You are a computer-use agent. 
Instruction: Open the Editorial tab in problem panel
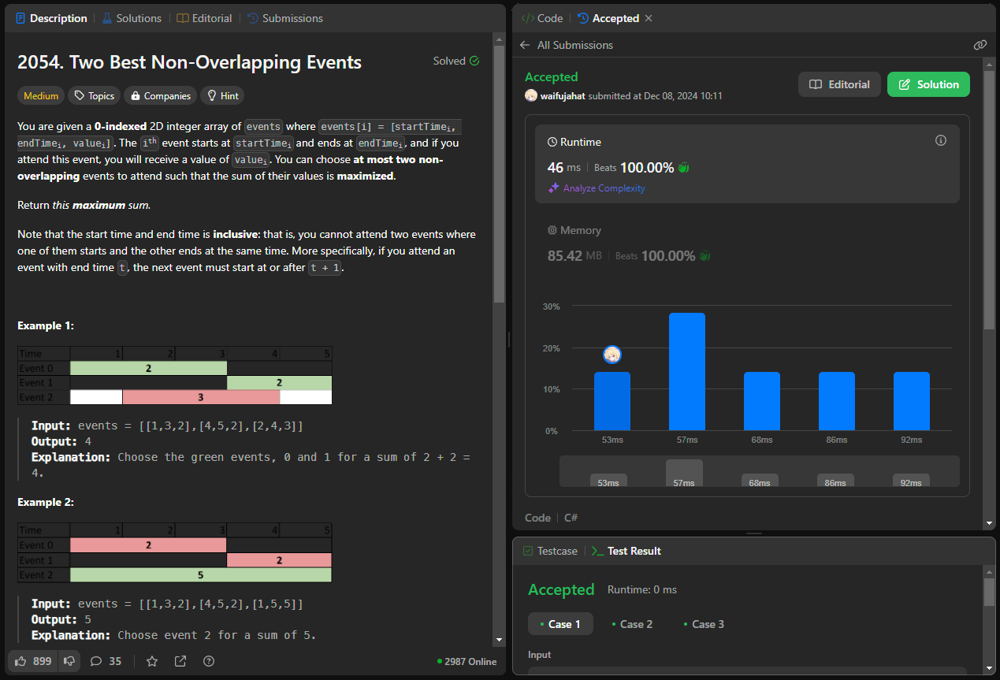(204, 18)
